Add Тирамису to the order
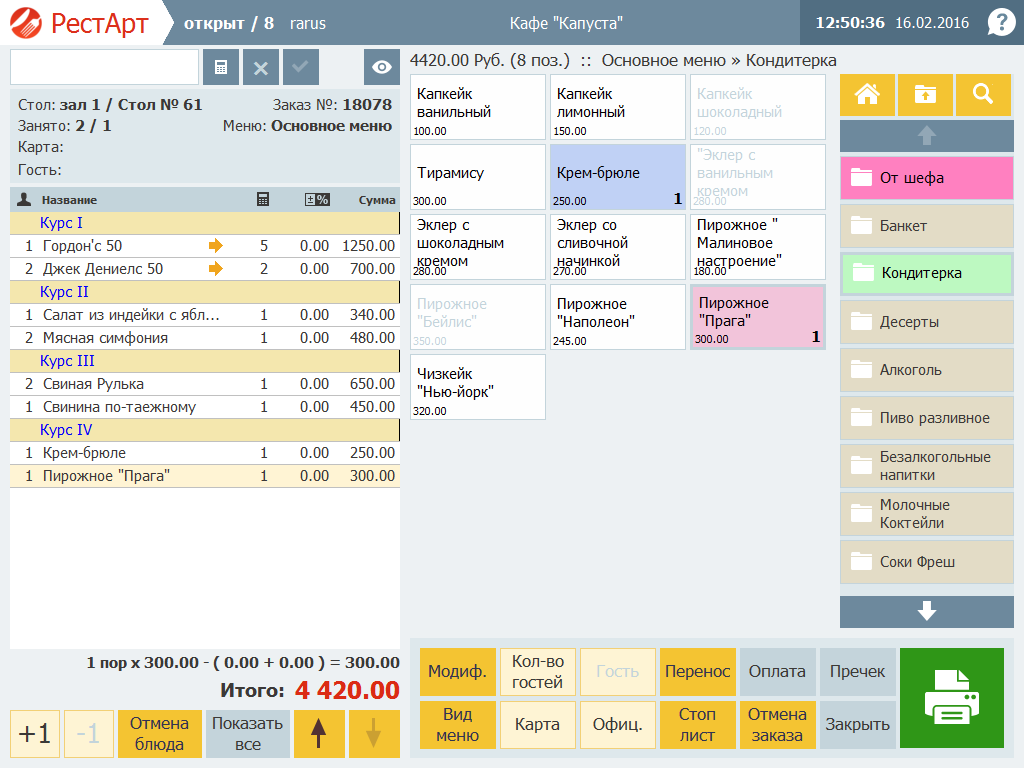This screenshot has width=1024, height=768. pos(477,177)
